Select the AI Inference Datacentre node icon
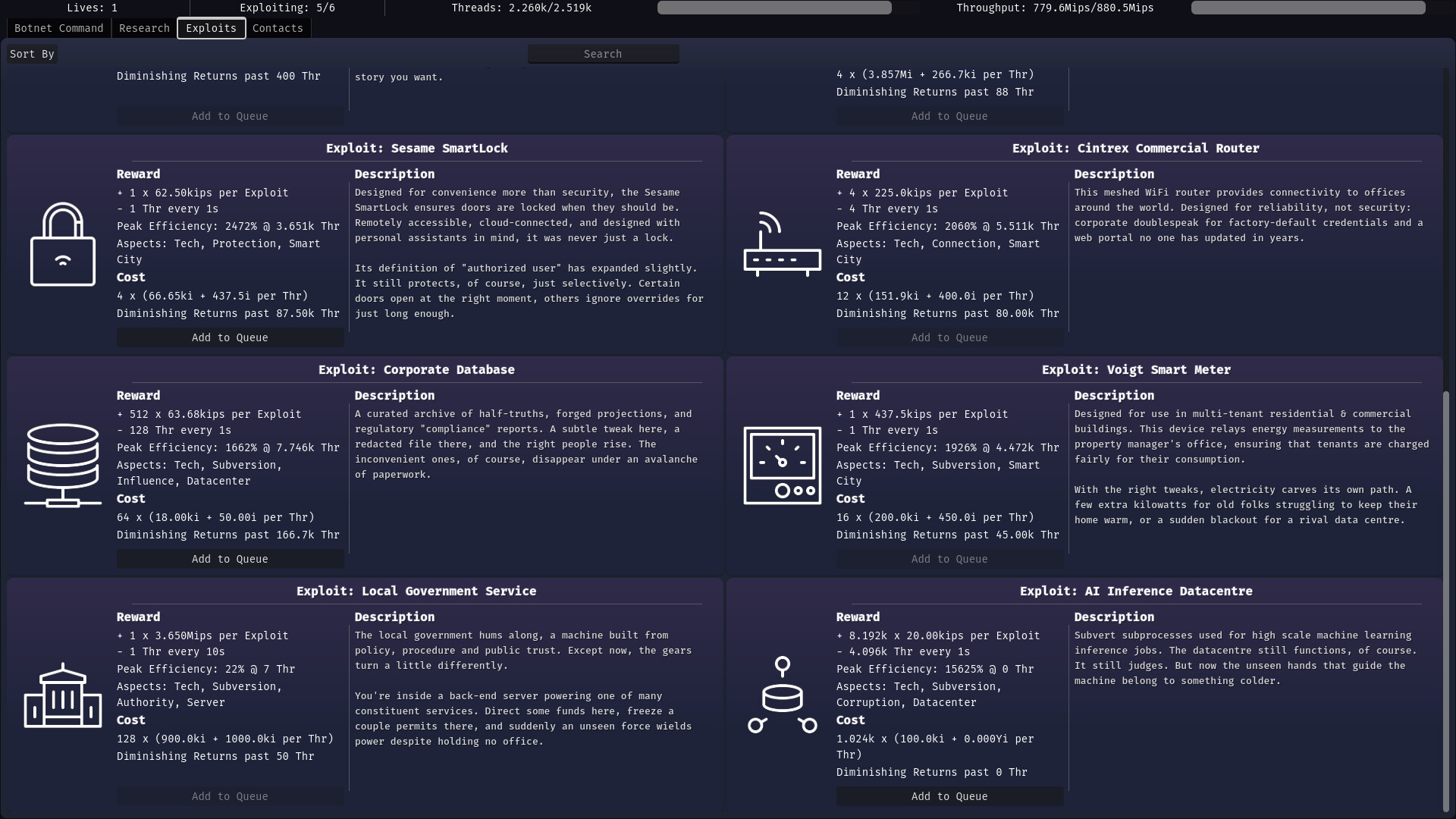 coord(782,695)
